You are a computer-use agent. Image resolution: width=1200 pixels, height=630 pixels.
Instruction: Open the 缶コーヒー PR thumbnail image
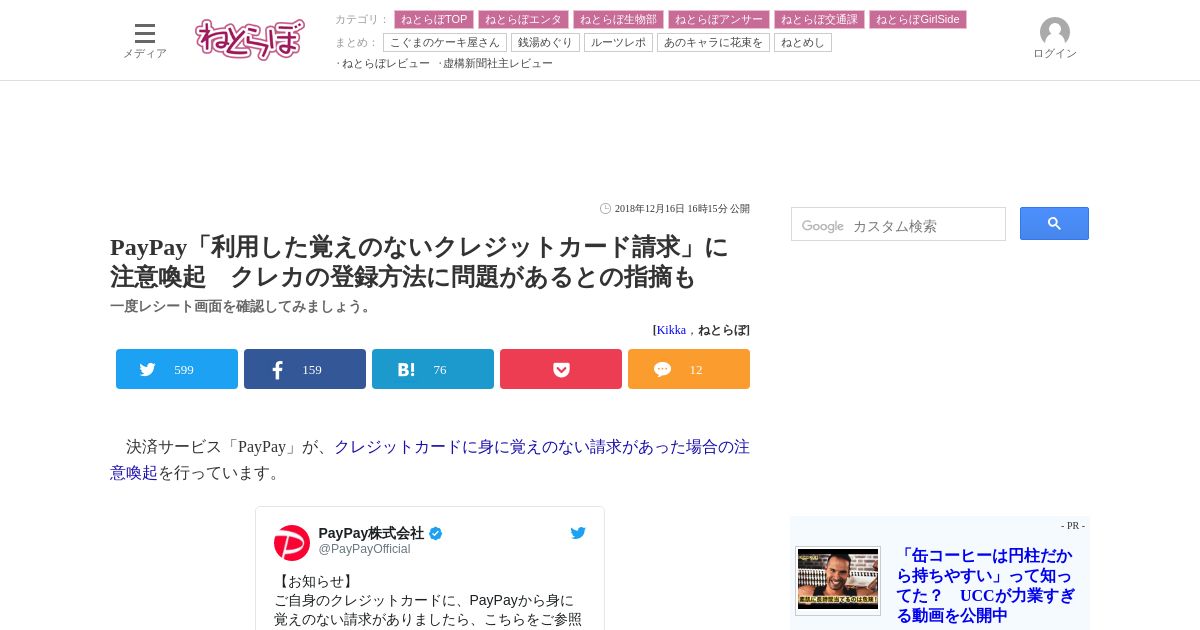[x=838, y=580]
